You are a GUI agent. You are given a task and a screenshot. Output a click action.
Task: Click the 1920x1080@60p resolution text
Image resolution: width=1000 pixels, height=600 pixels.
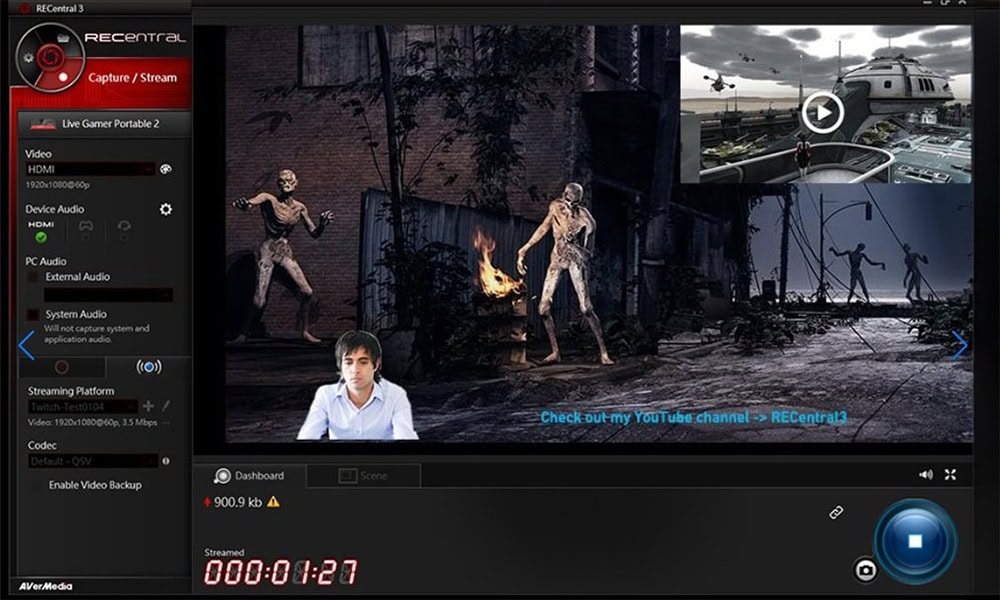click(x=57, y=185)
